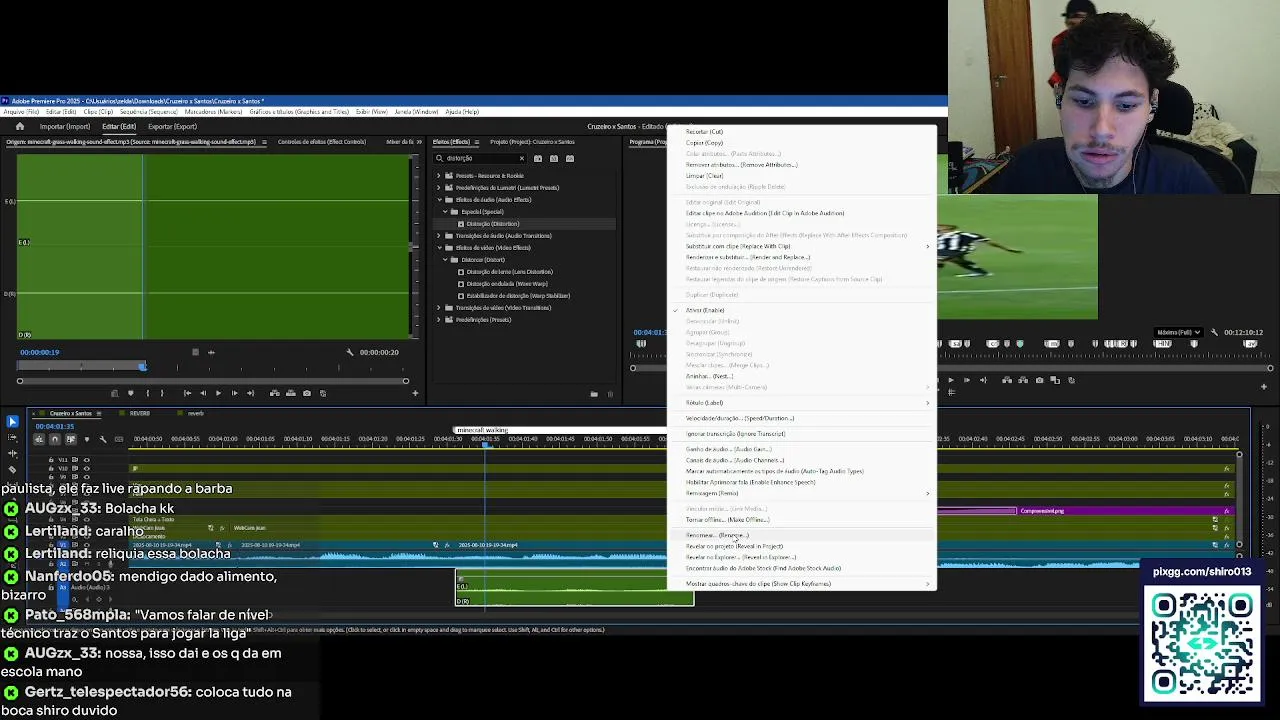
Task: Go to In point in Source monitor
Action: tap(187, 393)
